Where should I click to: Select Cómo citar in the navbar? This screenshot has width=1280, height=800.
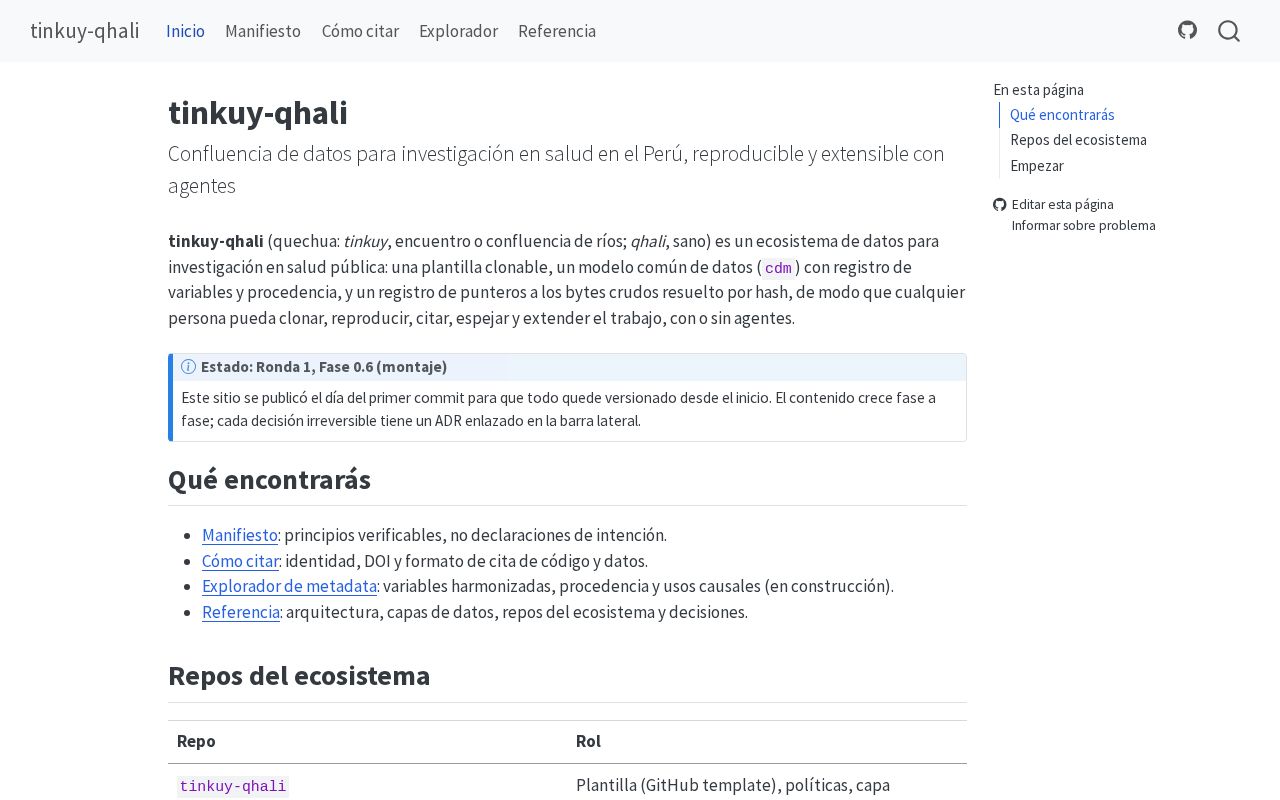coord(360,31)
